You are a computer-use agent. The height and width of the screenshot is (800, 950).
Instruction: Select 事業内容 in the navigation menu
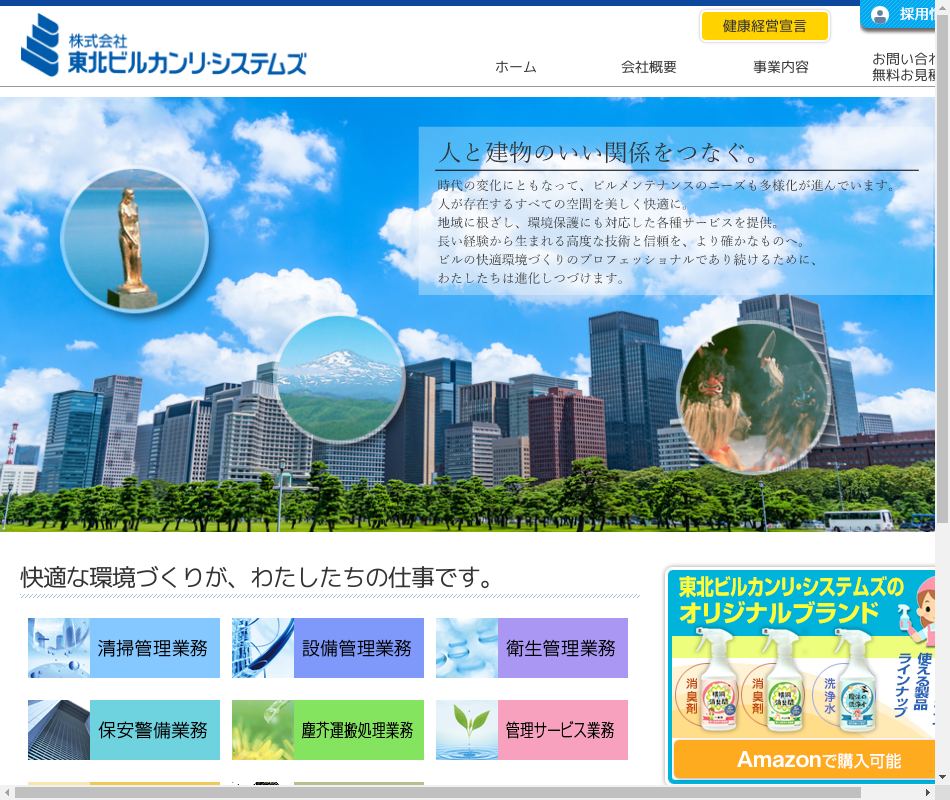(780, 67)
